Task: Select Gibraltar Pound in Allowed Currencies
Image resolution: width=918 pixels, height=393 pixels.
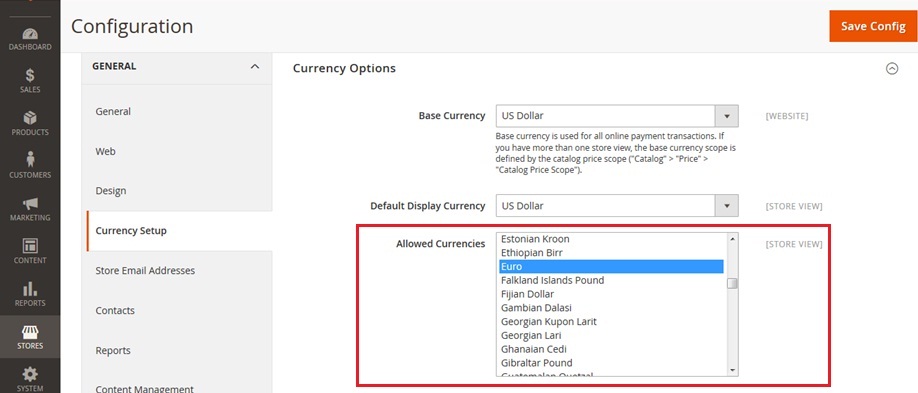Action: 611,363
